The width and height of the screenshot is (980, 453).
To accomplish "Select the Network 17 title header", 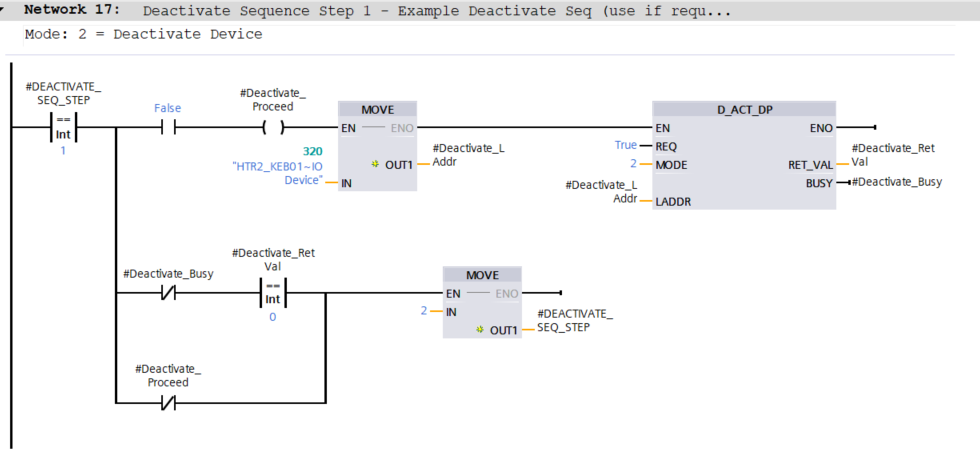I will (x=490, y=11).
